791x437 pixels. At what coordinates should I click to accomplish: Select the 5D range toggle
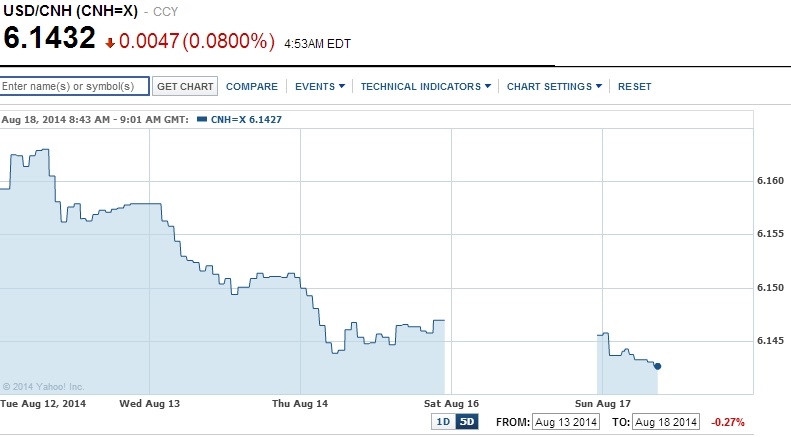click(466, 422)
